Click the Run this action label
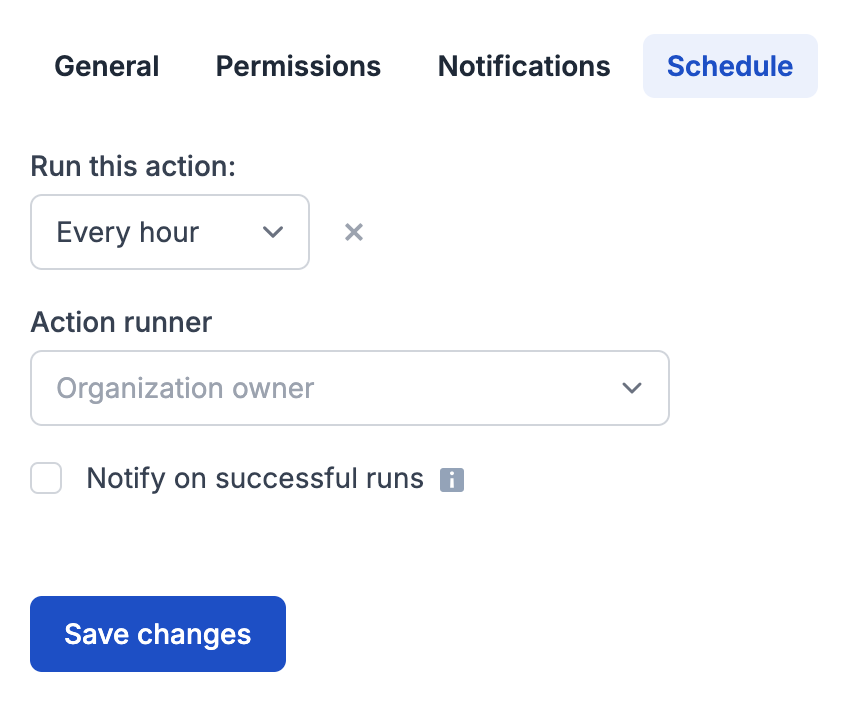This screenshot has height=708, width=864. pos(132,166)
